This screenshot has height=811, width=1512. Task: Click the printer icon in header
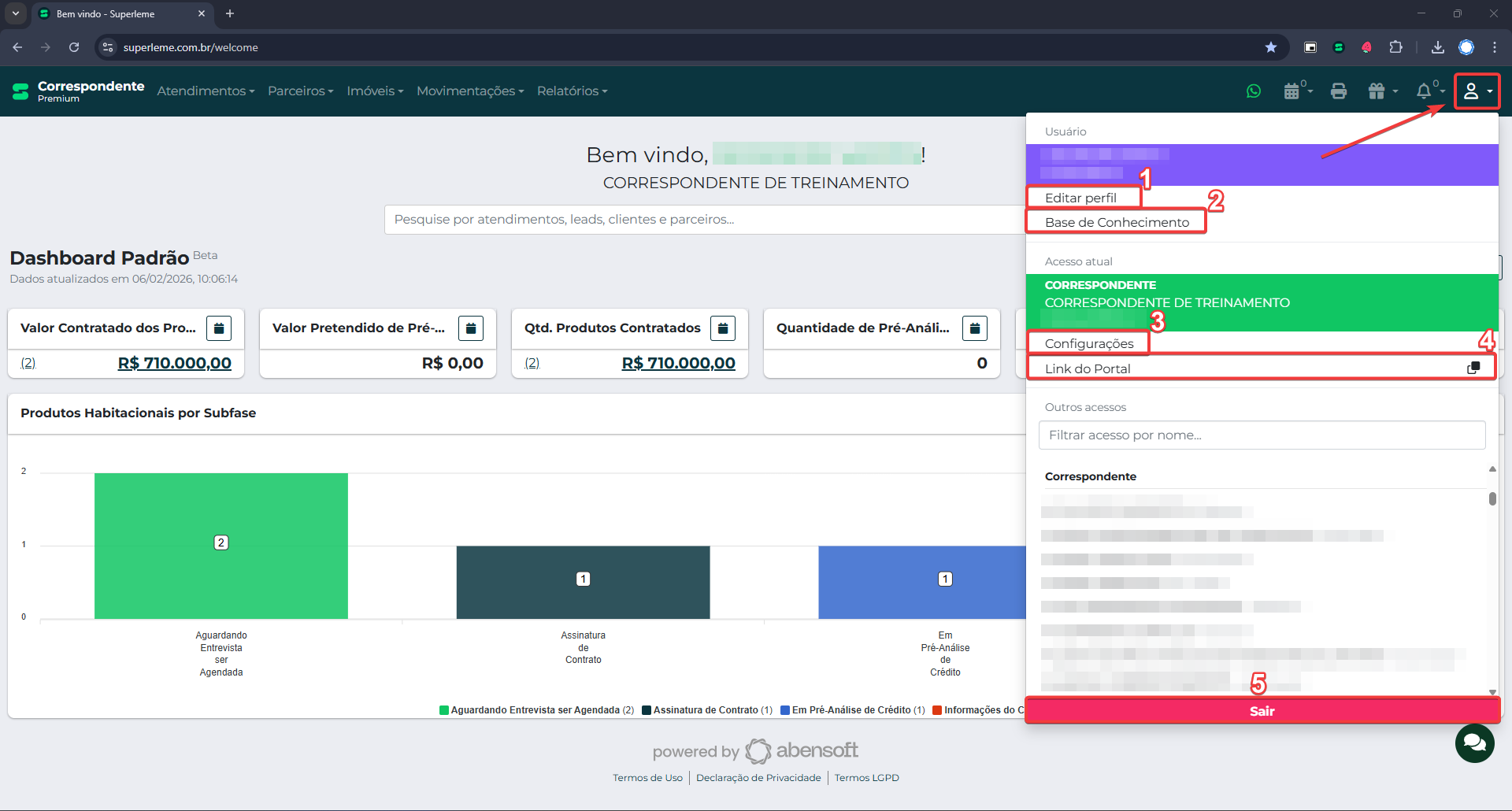(1338, 91)
